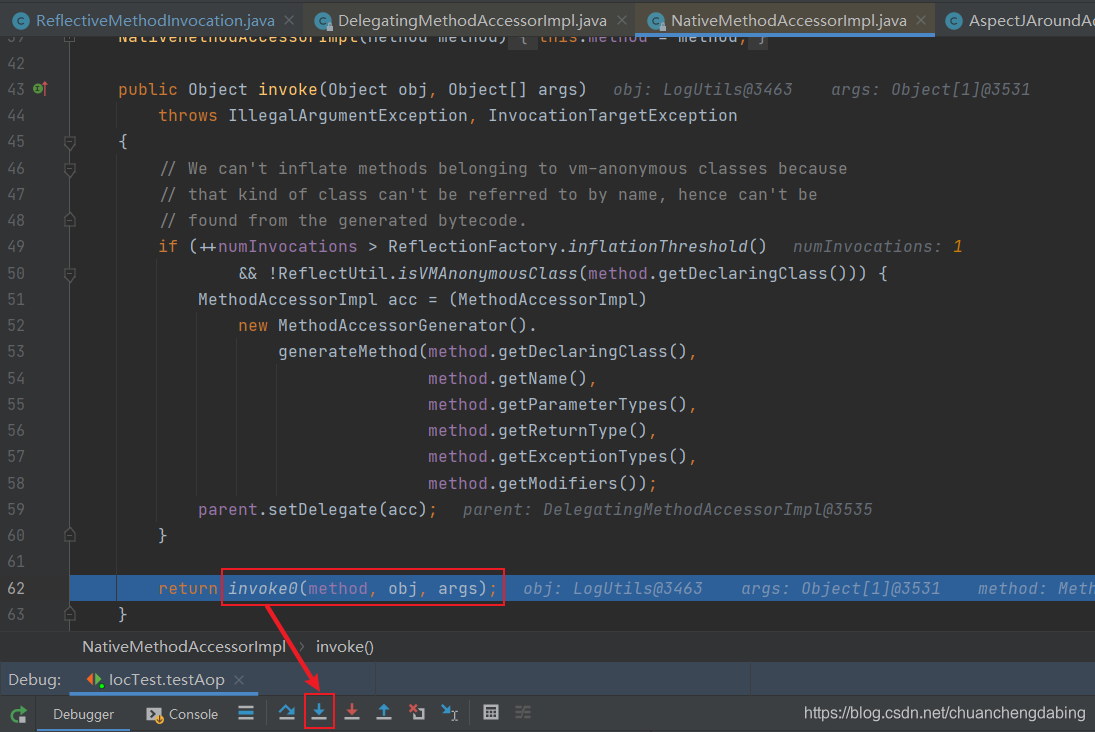Click the invoke method name on line 43

pos(288,89)
